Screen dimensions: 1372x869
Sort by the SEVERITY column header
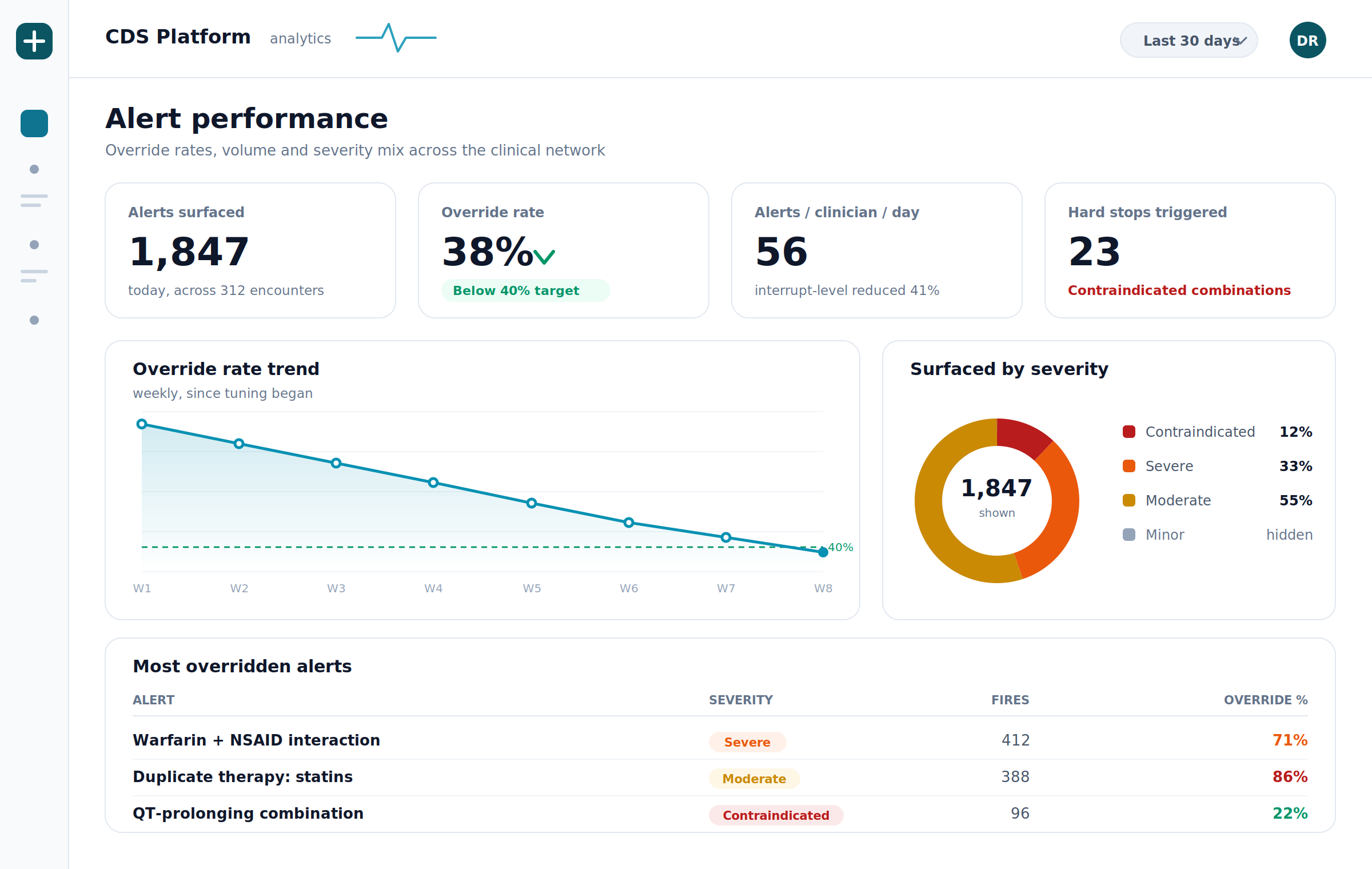coord(741,700)
